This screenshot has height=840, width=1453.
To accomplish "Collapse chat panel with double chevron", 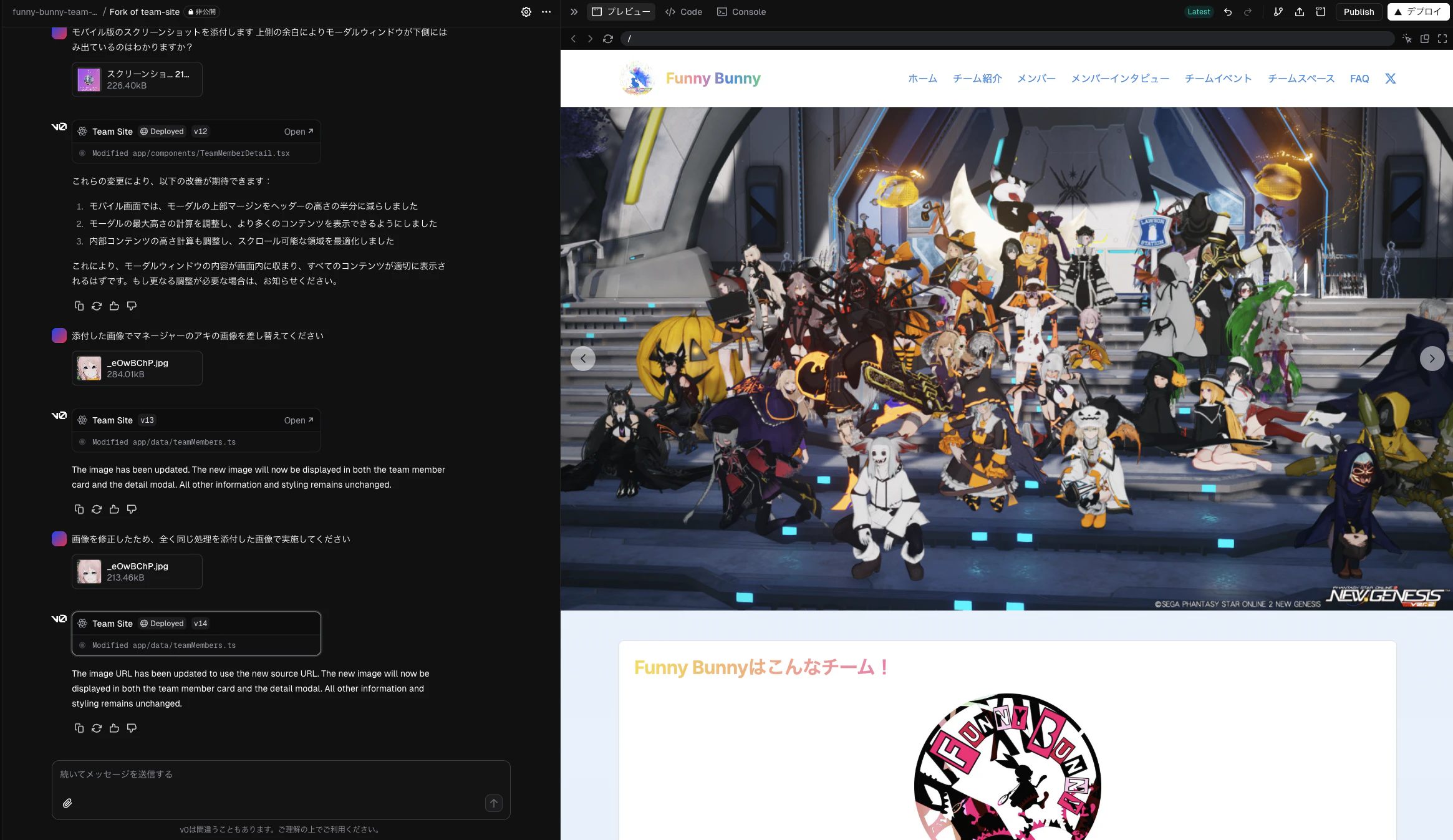I will point(574,12).
